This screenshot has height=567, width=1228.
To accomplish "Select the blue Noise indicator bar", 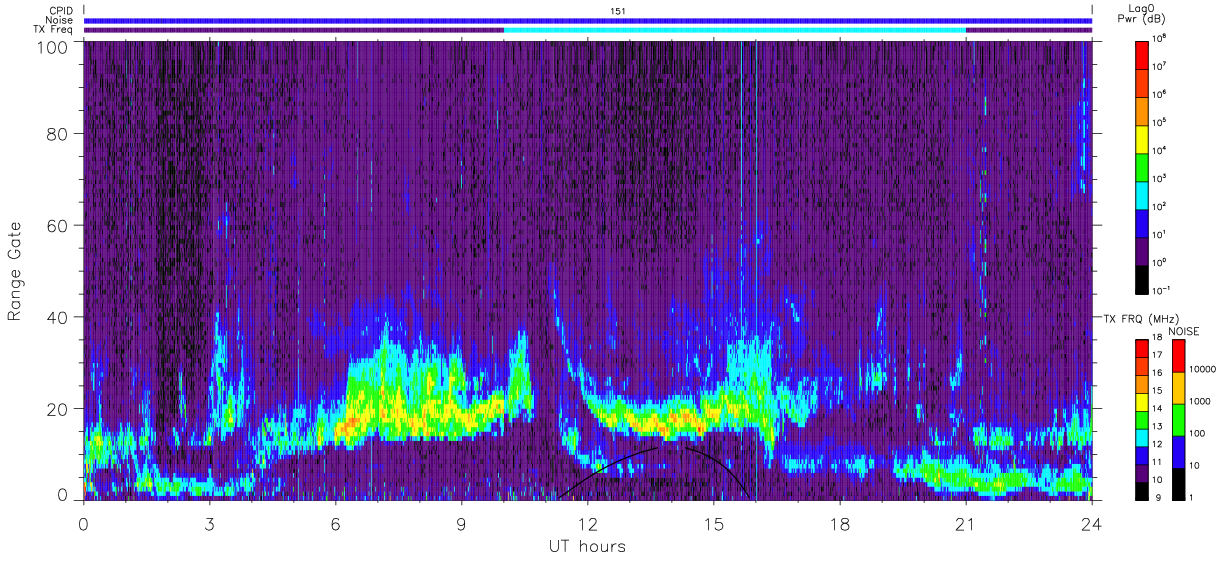I will (x=588, y=20).
